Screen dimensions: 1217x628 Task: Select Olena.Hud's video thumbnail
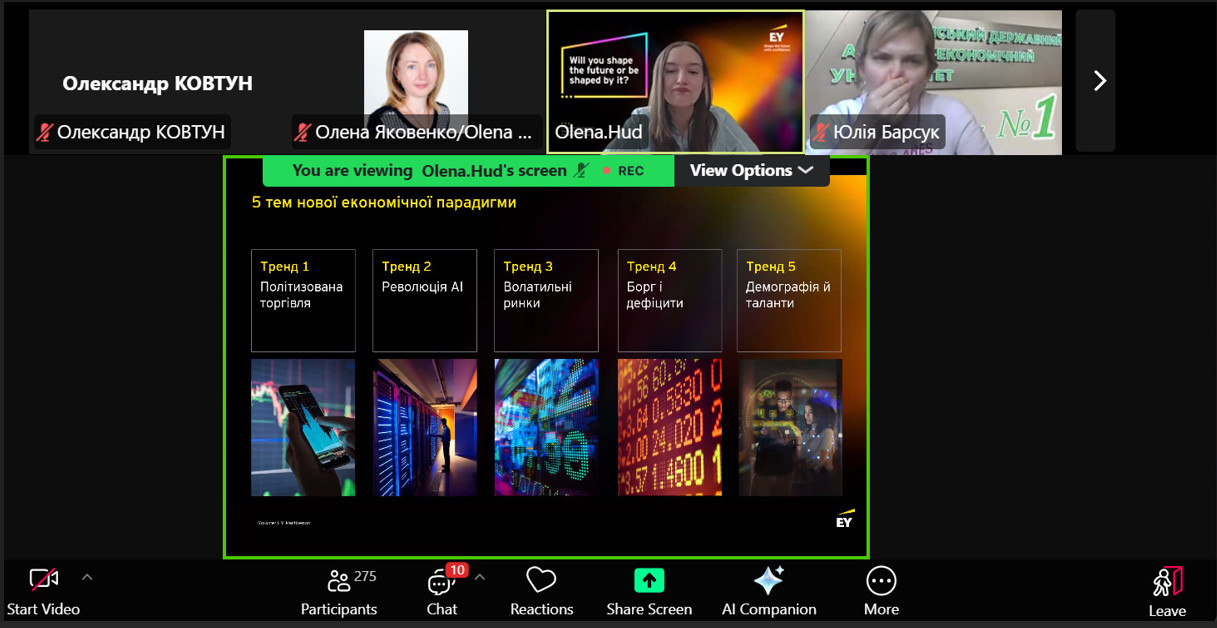click(x=675, y=82)
